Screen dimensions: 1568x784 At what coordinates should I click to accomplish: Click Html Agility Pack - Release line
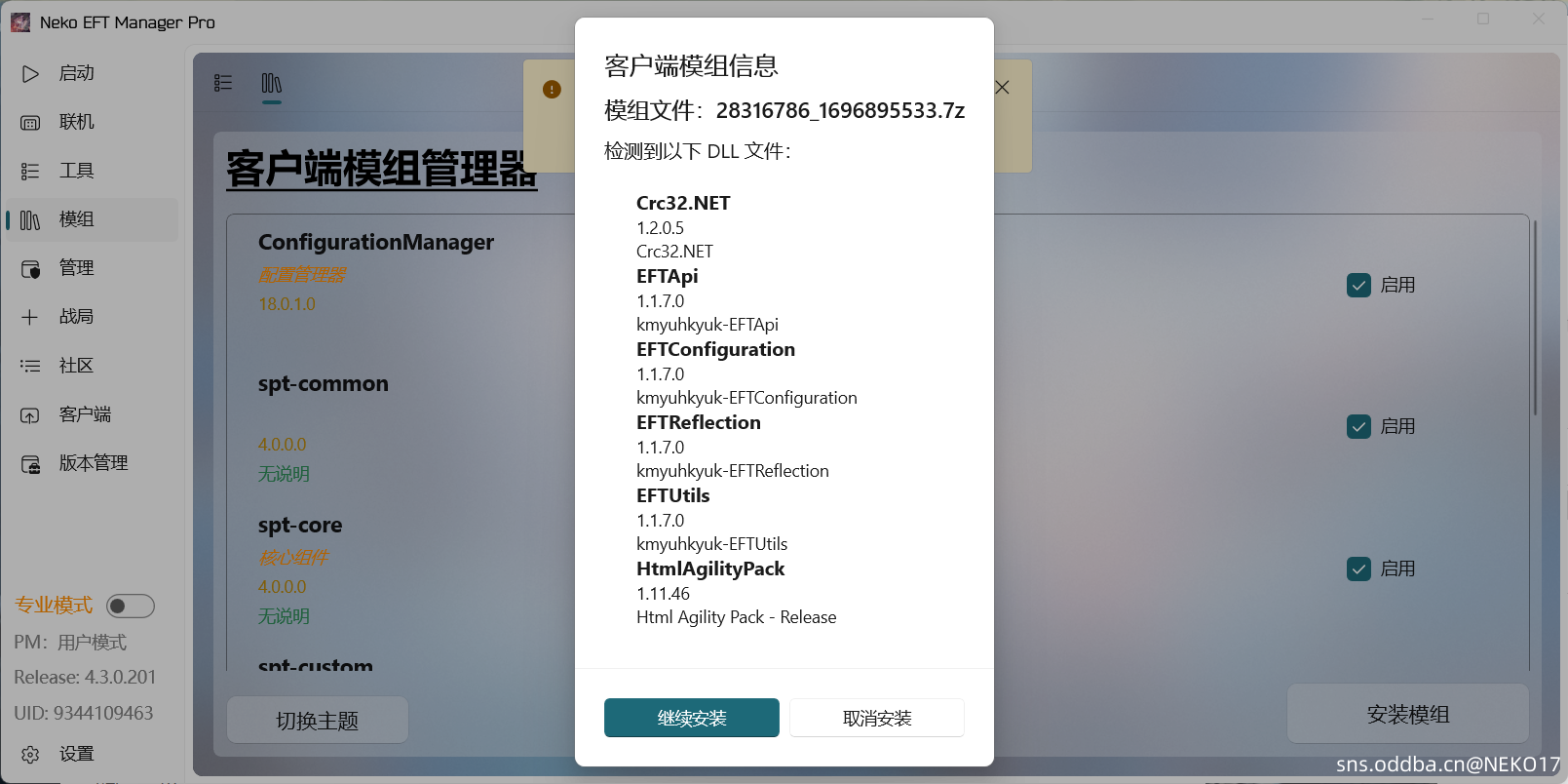tap(736, 617)
